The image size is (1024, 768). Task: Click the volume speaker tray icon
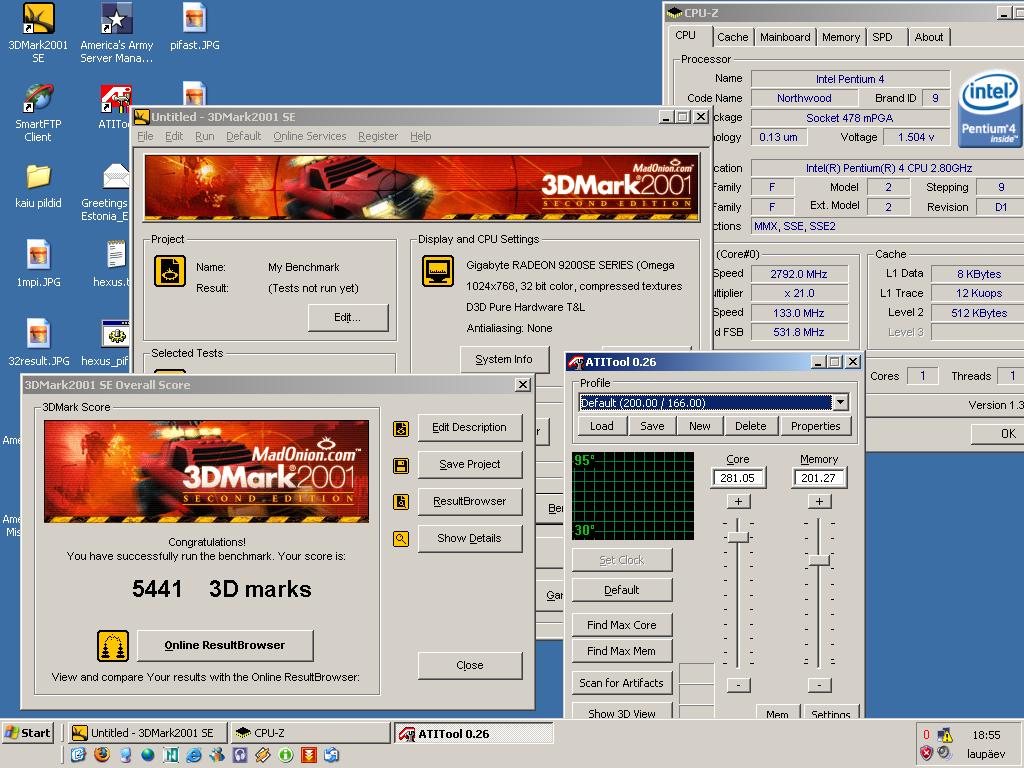(944, 753)
